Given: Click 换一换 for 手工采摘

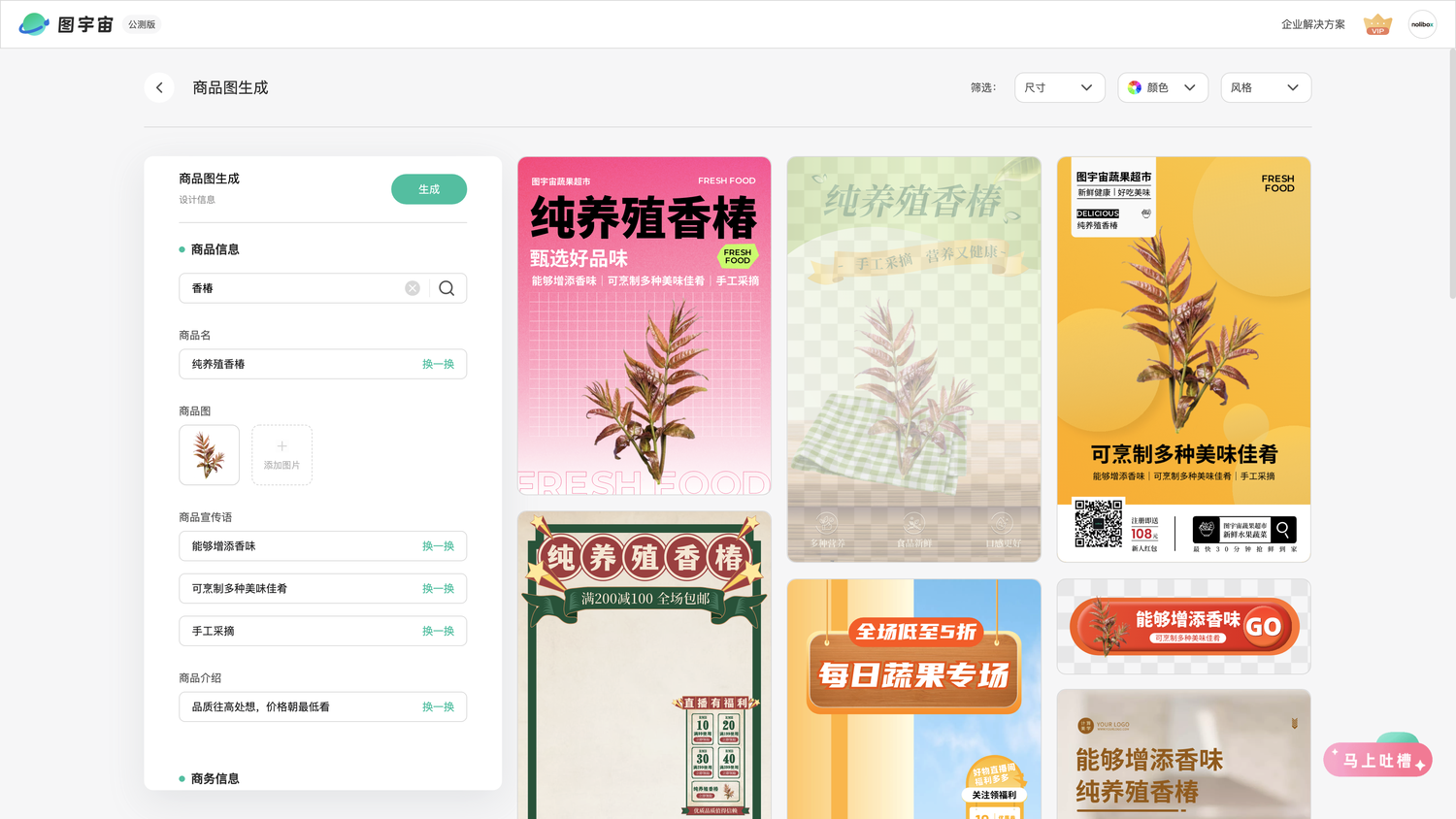Looking at the screenshot, I should [x=438, y=631].
